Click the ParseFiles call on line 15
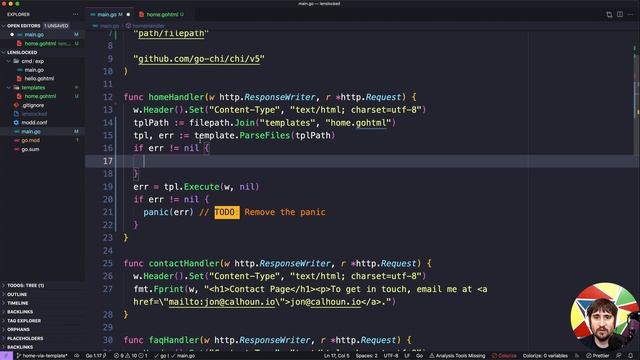Viewport: 640px width, 360px height. [x=264, y=136]
